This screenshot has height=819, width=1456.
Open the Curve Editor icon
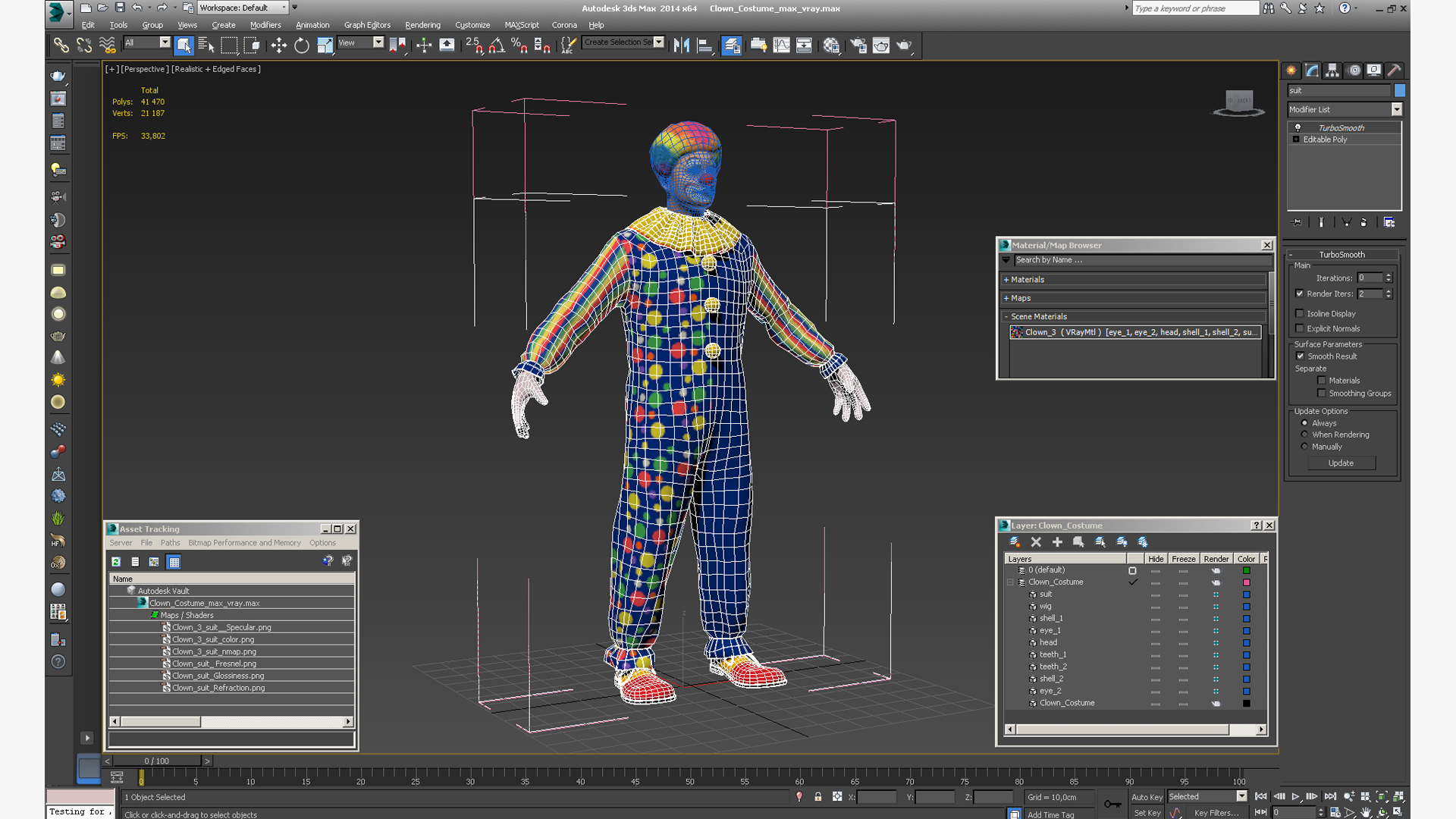pos(782,45)
